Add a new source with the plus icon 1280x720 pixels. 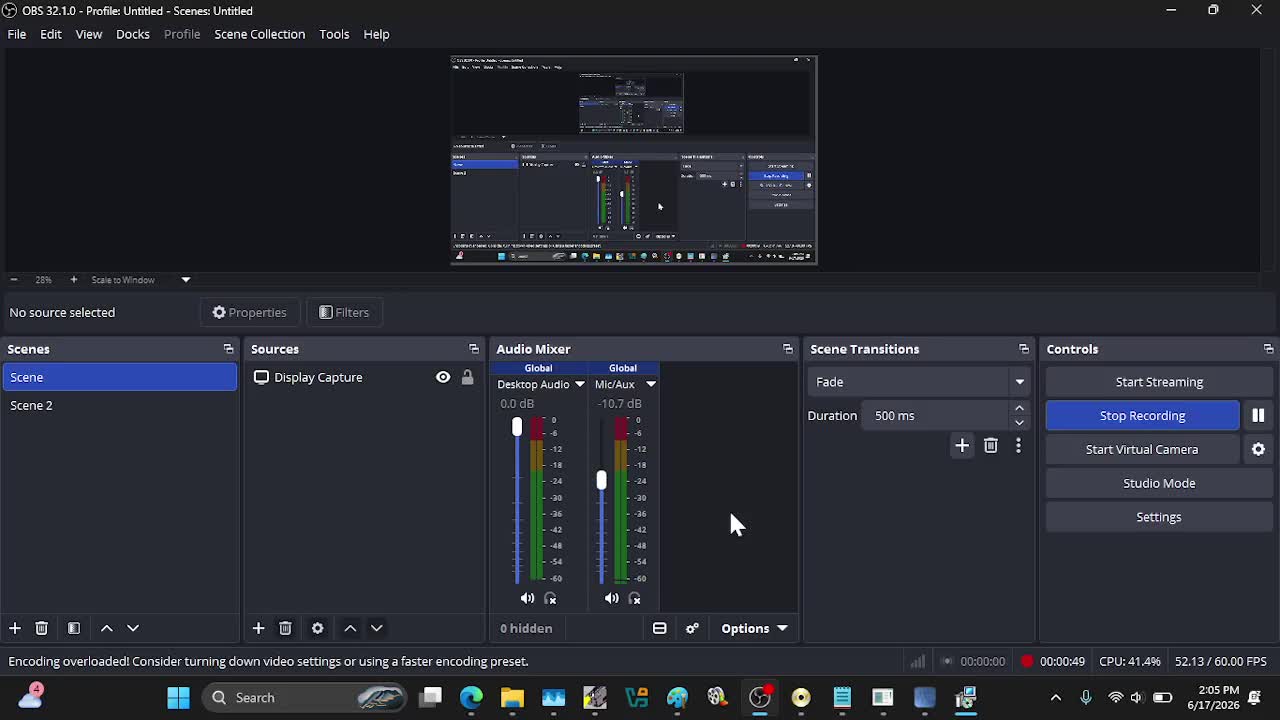pos(258,628)
